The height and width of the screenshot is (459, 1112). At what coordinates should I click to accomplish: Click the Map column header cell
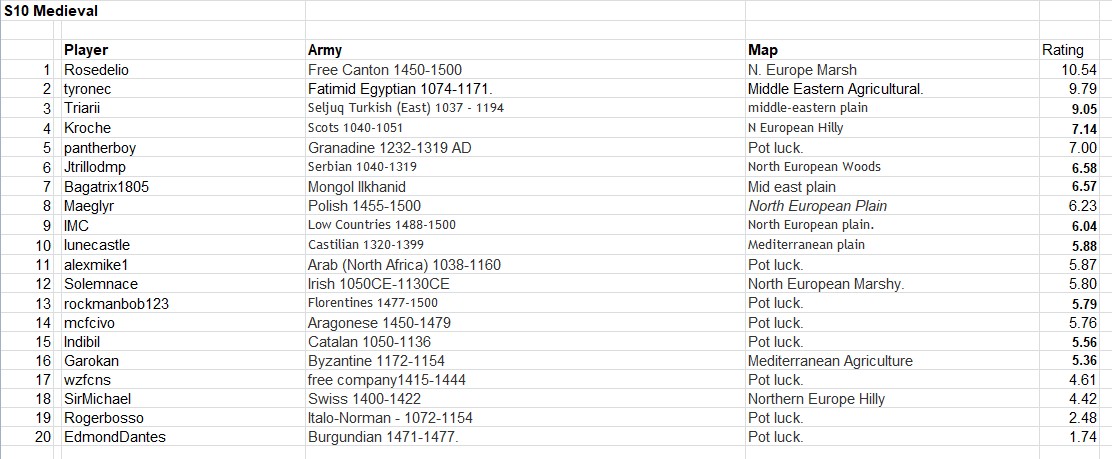point(763,50)
